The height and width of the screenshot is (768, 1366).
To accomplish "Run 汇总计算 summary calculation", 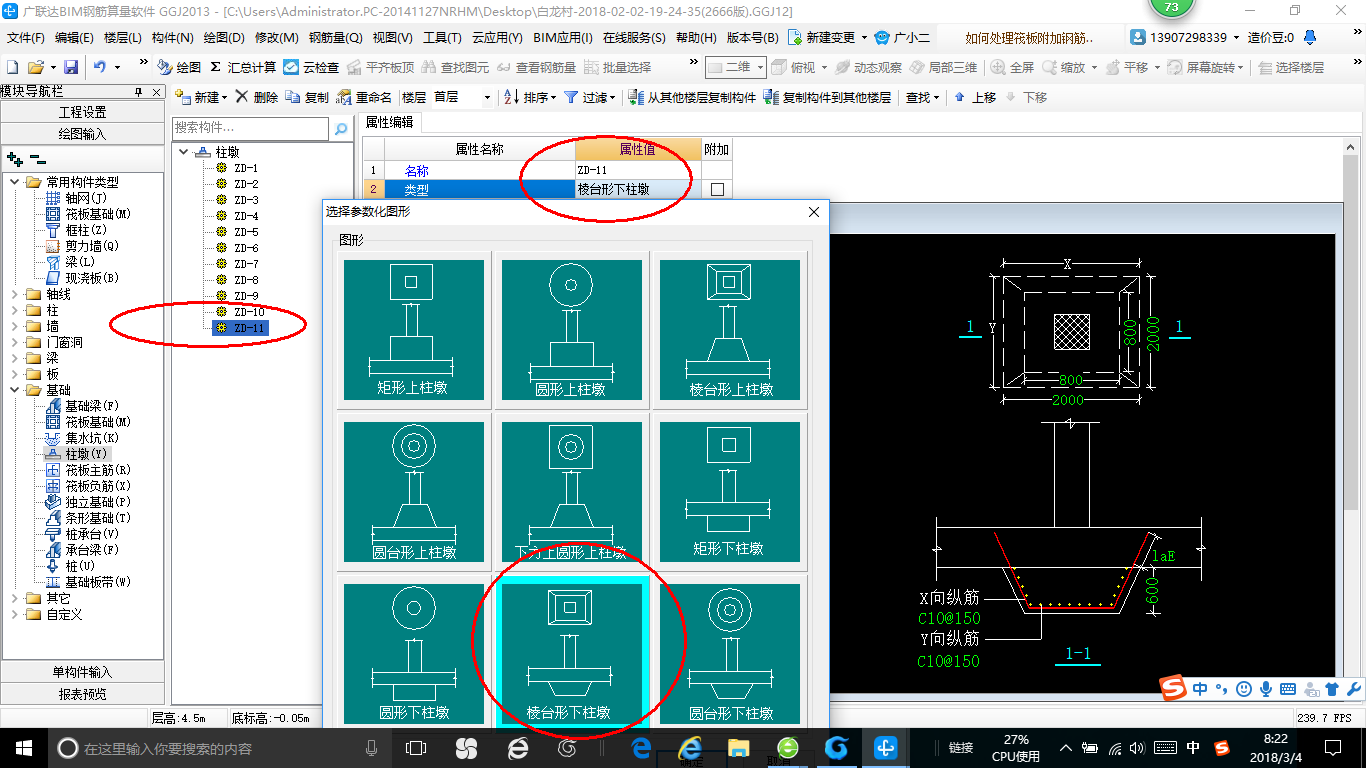I will (x=243, y=67).
